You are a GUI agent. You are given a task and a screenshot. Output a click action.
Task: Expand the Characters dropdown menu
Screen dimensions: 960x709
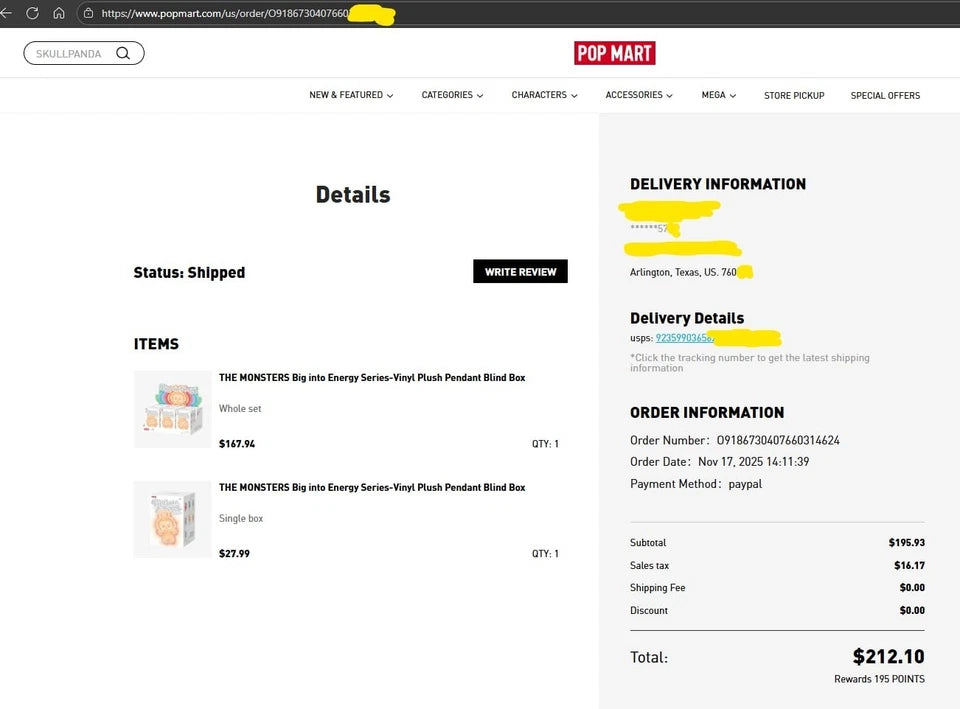[545, 95]
